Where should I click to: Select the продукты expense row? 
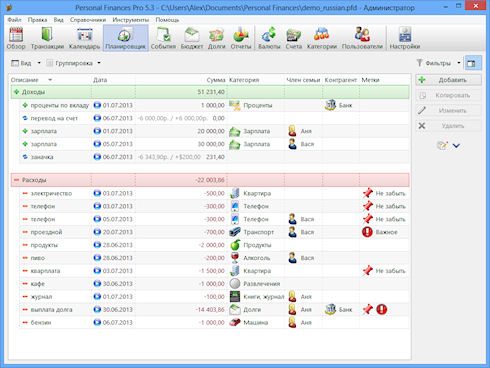pos(214,245)
